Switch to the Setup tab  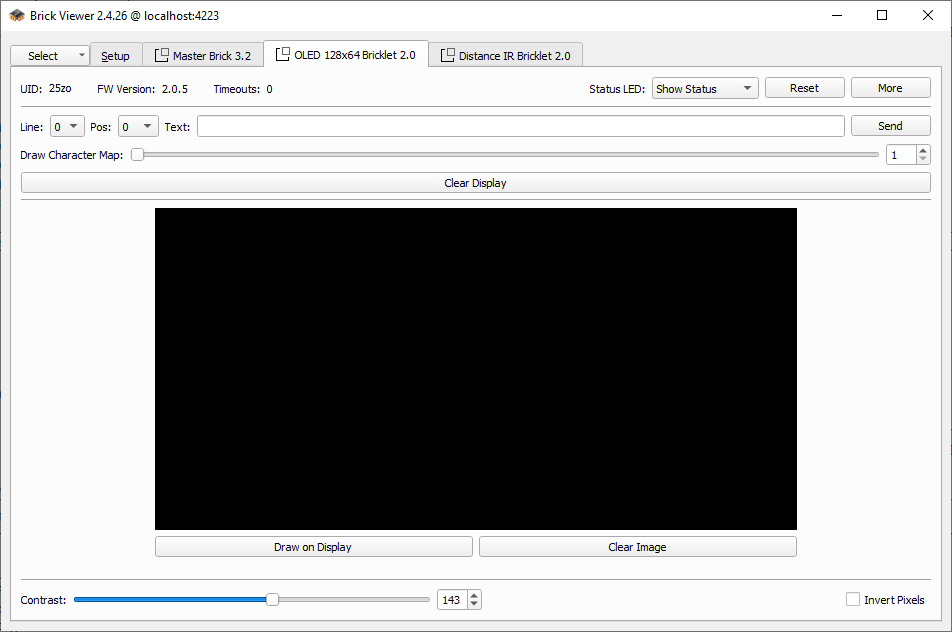click(115, 56)
